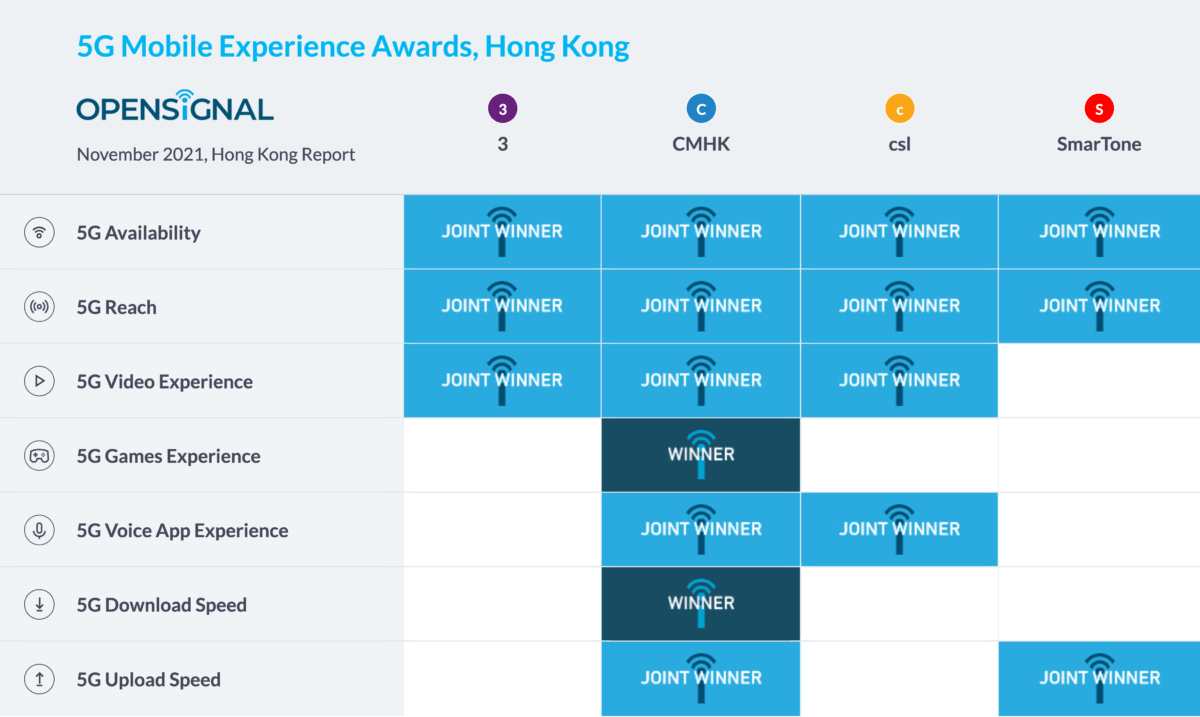This screenshot has width=1200, height=717.
Task: Select SmarTone Joint Winner for Upload Speed
Action: (1099, 678)
